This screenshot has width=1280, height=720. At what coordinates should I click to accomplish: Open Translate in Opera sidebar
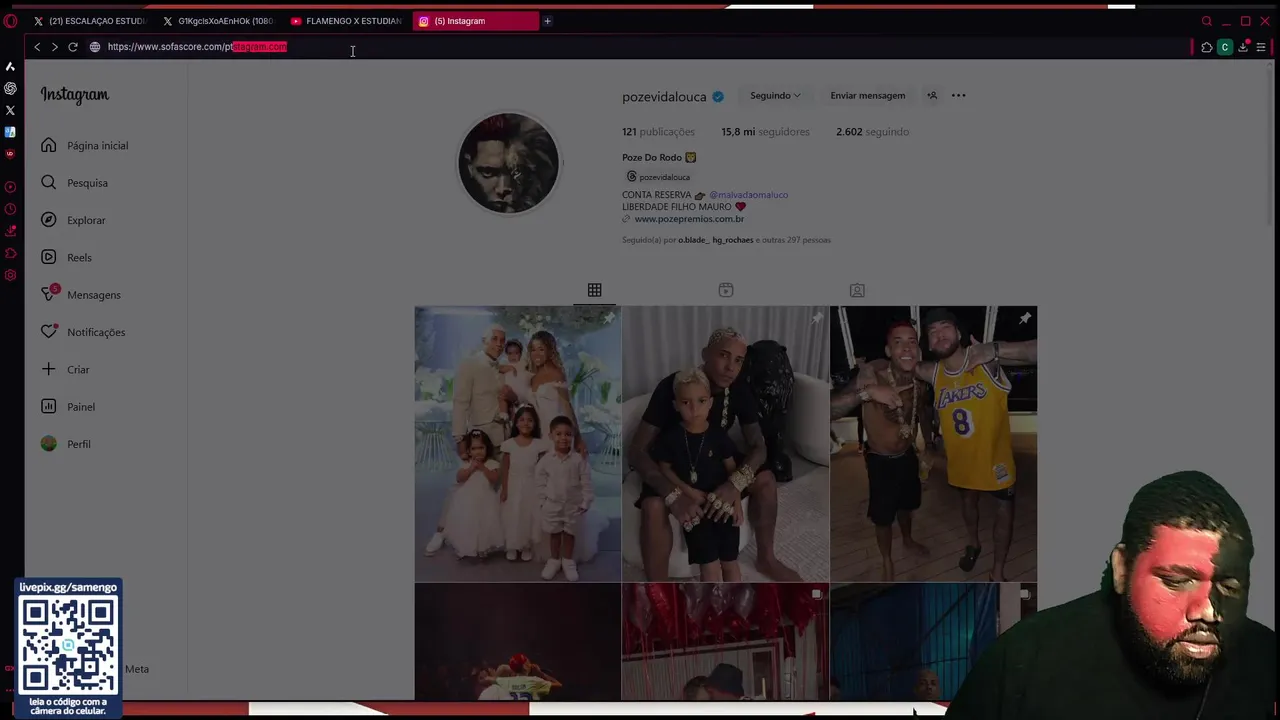[x=10, y=132]
